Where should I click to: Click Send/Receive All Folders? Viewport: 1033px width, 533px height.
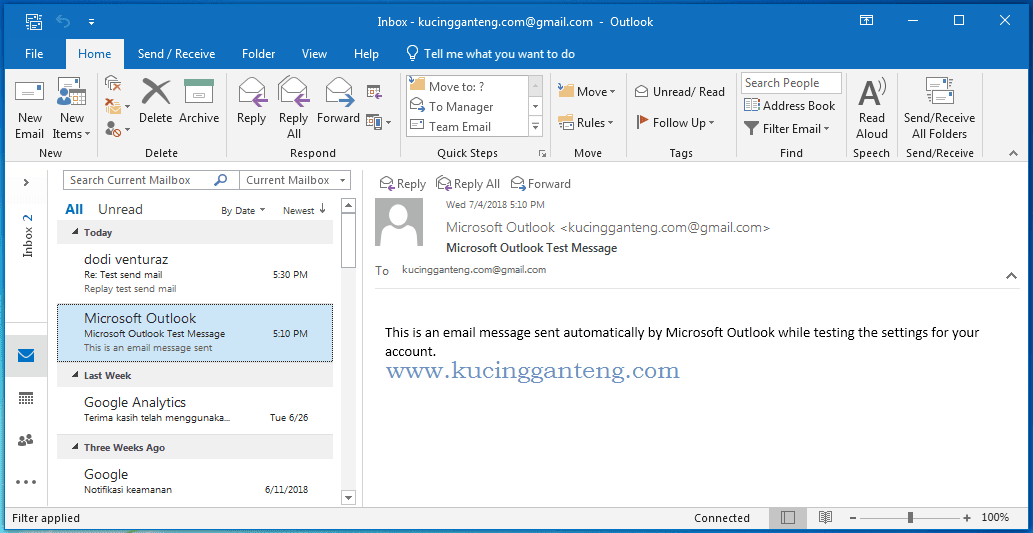939,109
